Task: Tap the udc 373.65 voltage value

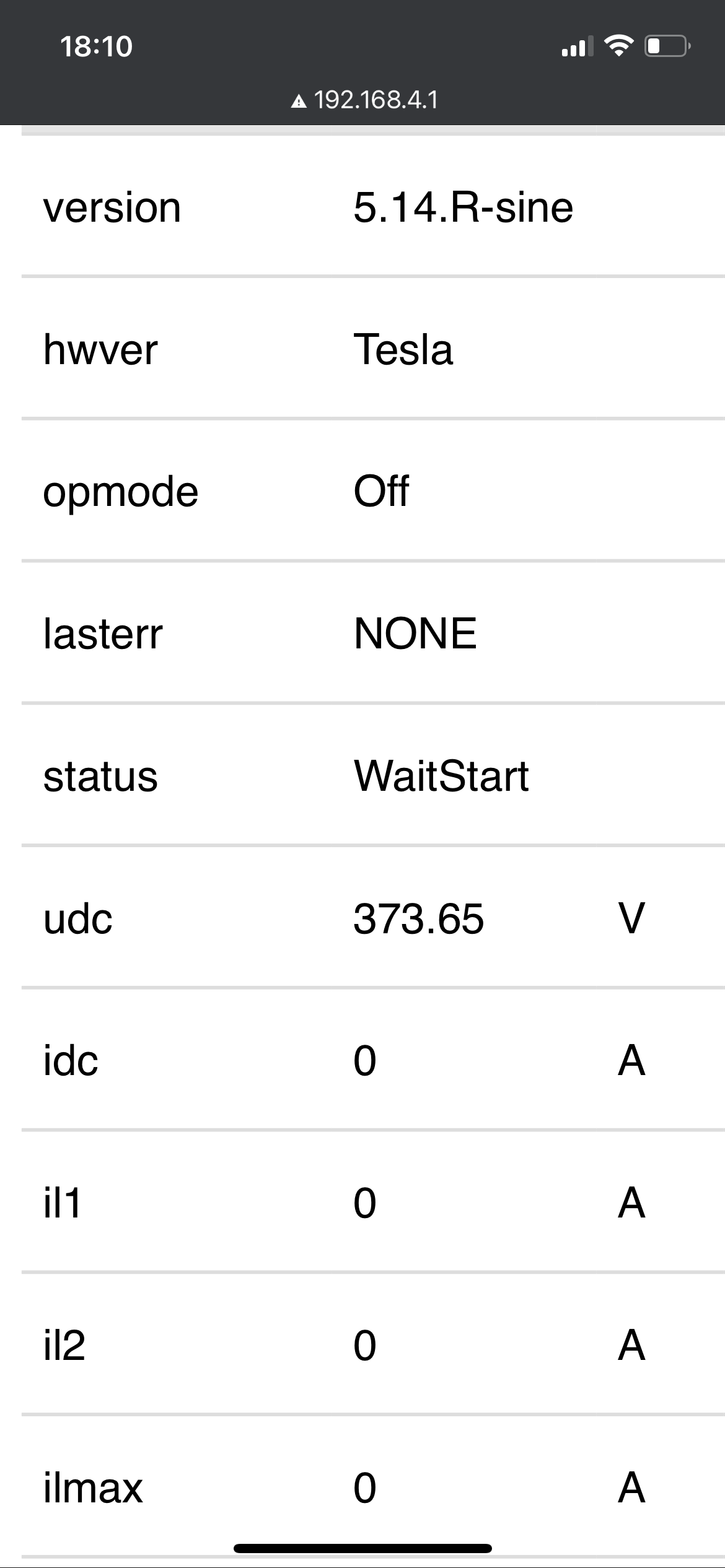Action: pos(418,918)
